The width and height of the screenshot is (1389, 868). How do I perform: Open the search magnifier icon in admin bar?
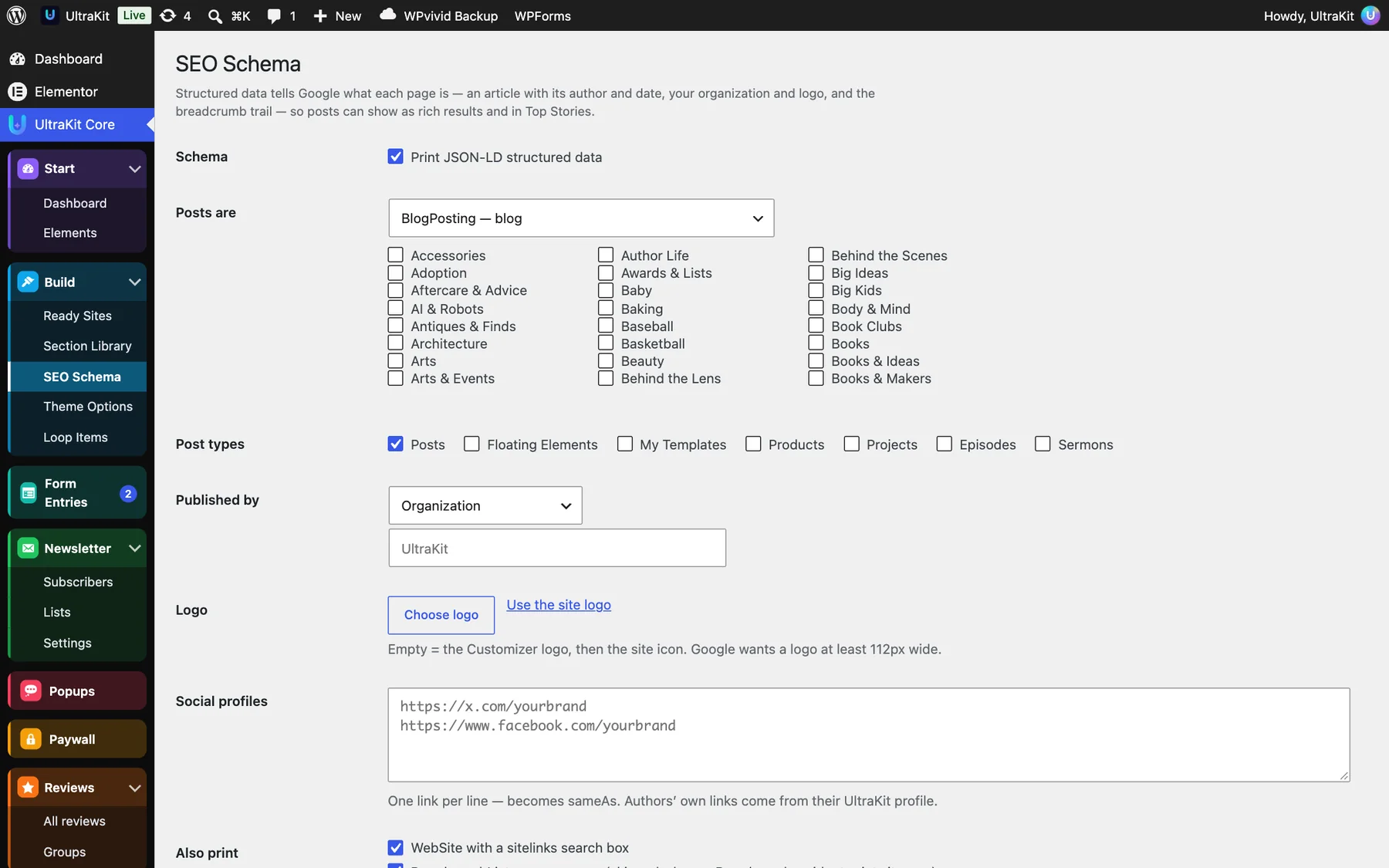(x=215, y=16)
